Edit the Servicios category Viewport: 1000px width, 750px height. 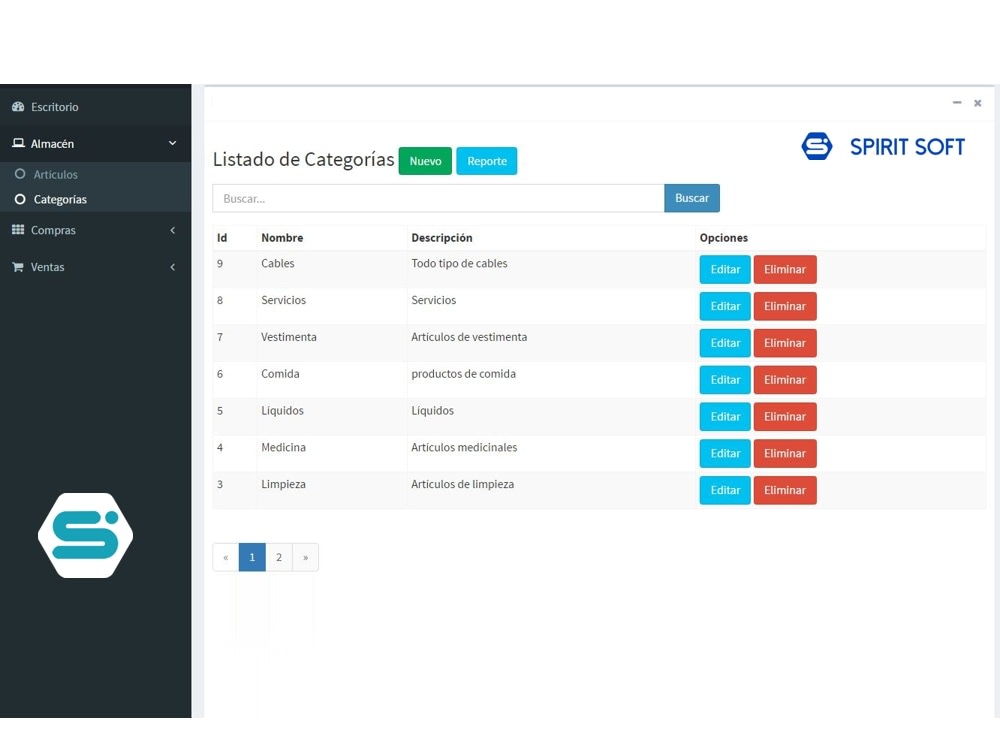pyautogui.click(x=724, y=306)
